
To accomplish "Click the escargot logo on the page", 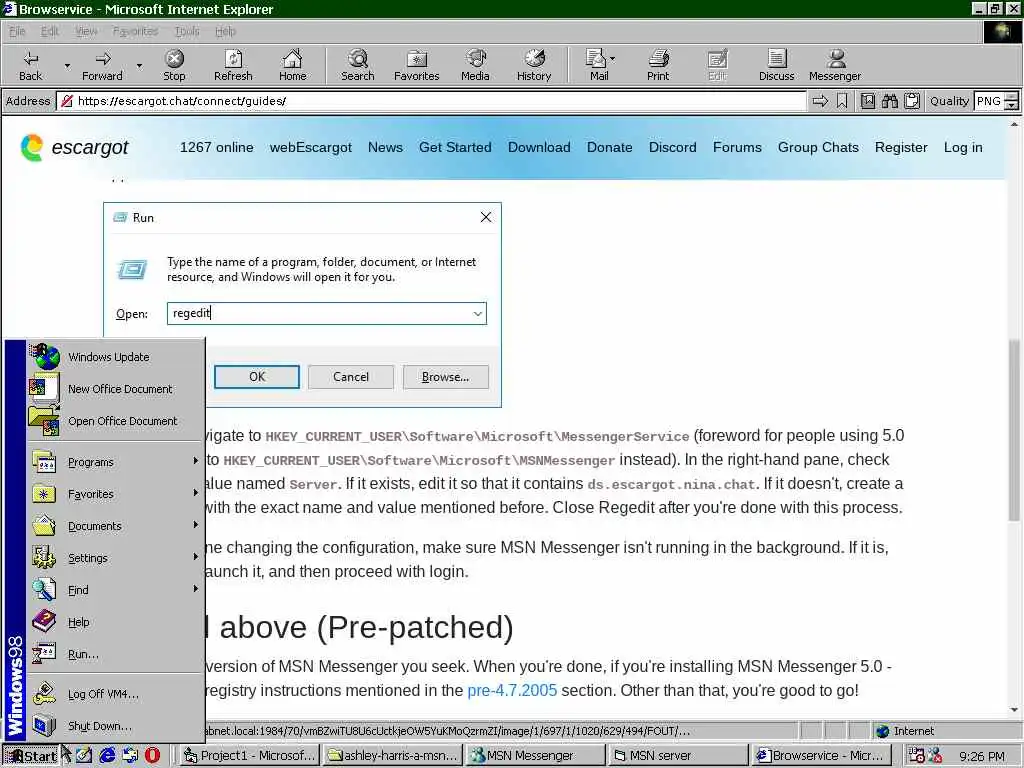I will [74, 148].
